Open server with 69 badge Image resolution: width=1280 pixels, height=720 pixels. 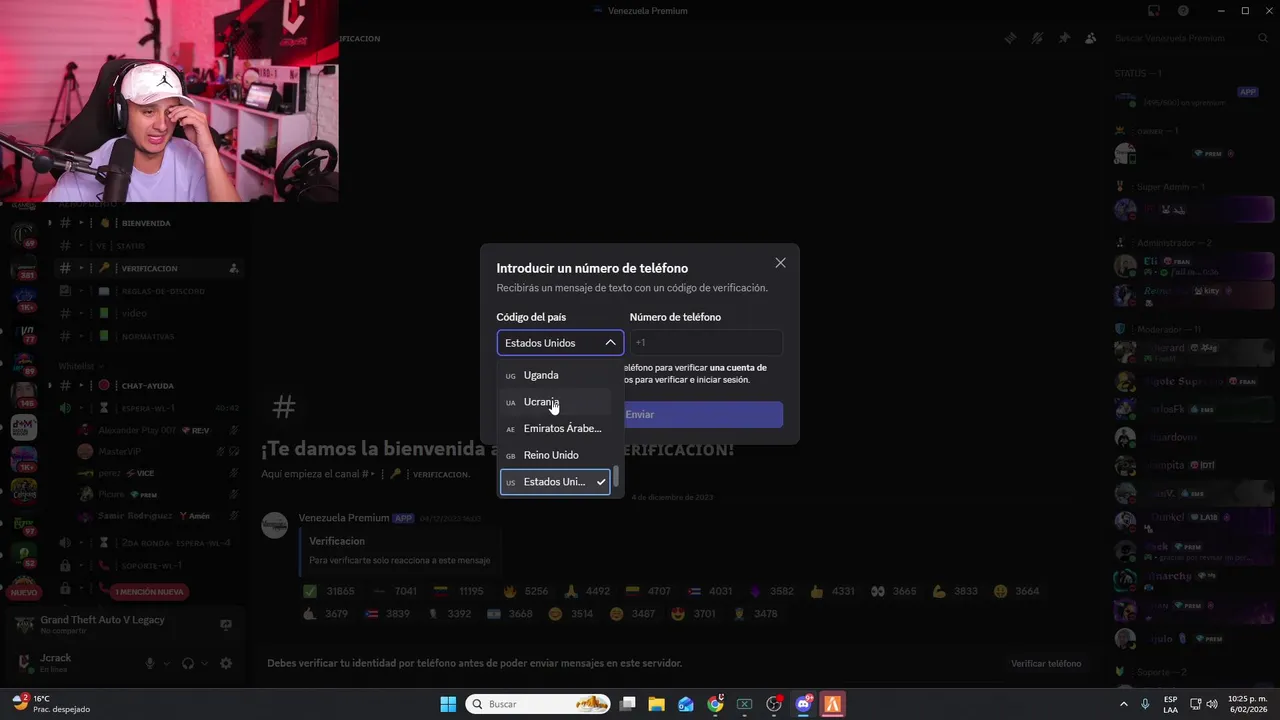pos(23,234)
